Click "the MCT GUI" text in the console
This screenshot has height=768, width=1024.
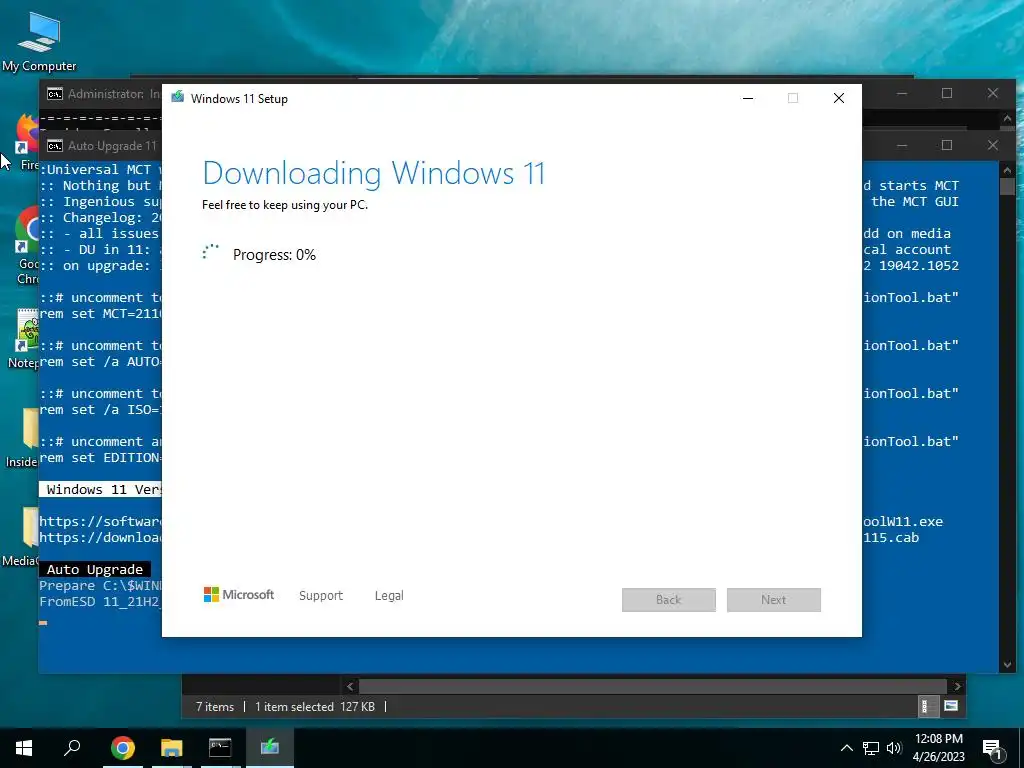tap(915, 202)
